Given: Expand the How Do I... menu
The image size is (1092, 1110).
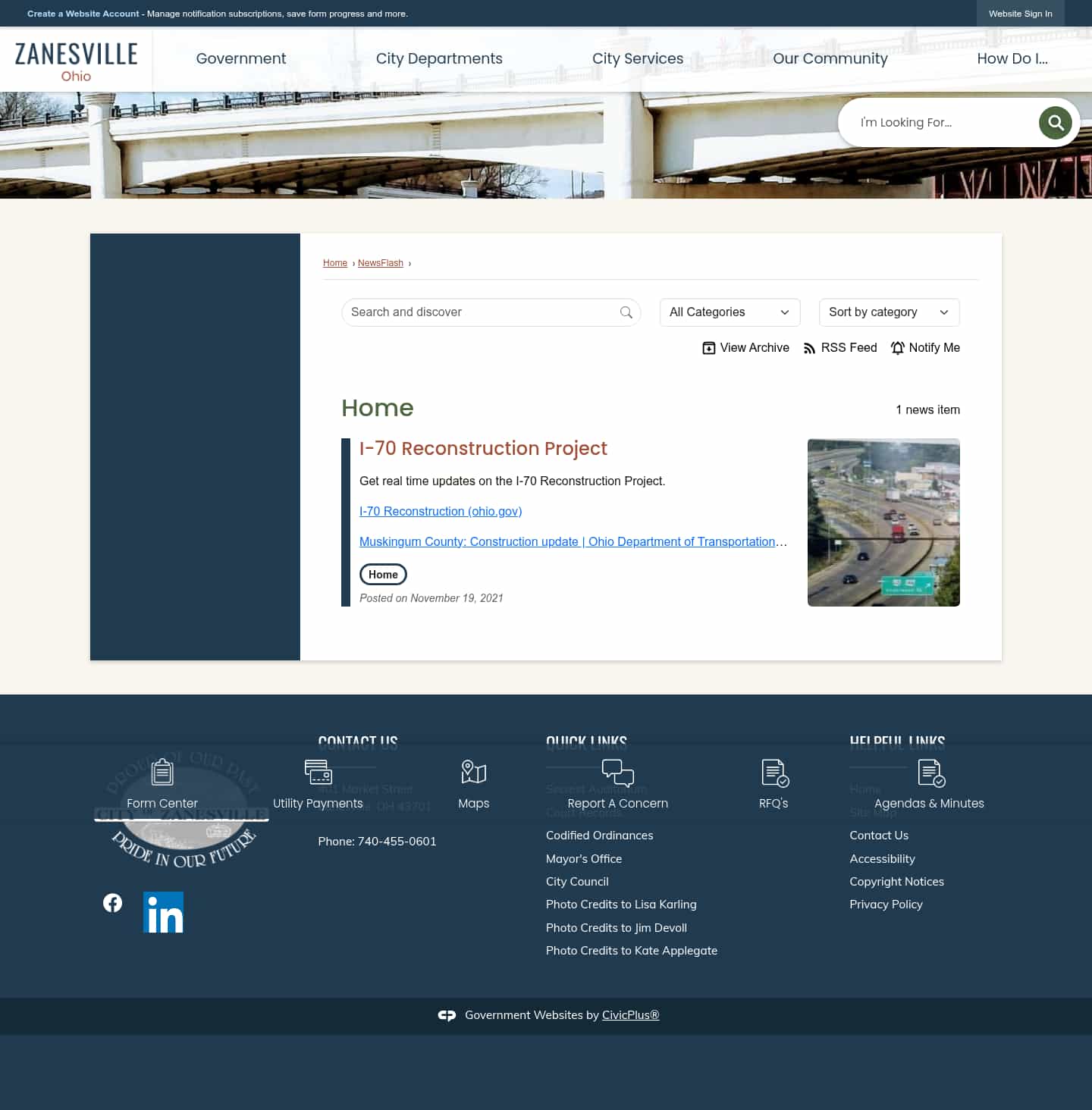Looking at the screenshot, I should point(1013,58).
